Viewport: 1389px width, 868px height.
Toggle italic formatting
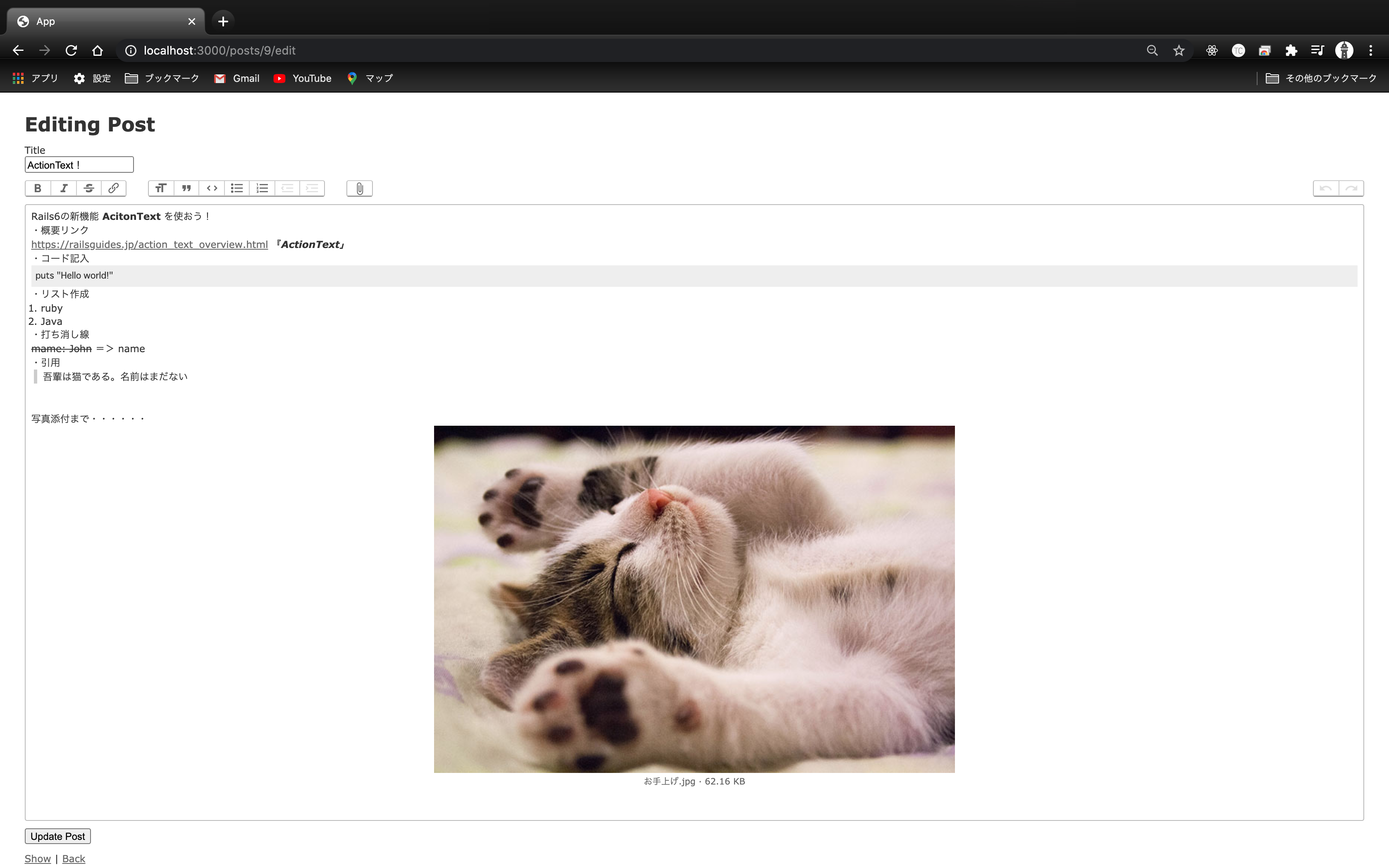coord(63,188)
